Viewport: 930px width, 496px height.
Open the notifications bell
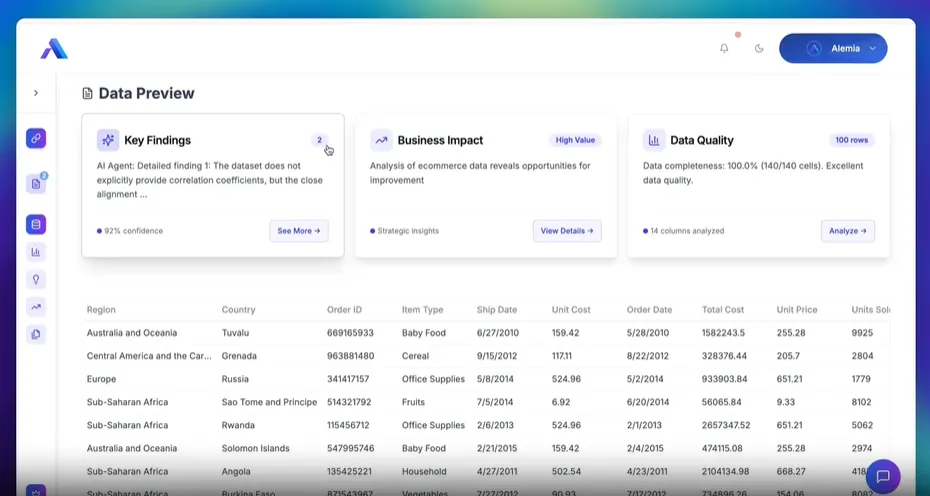click(x=724, y=48)
